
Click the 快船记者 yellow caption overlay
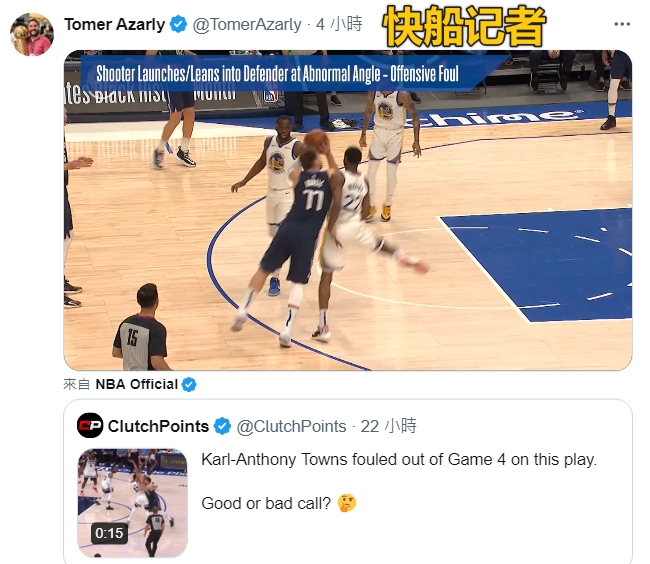tap(464, 26)
